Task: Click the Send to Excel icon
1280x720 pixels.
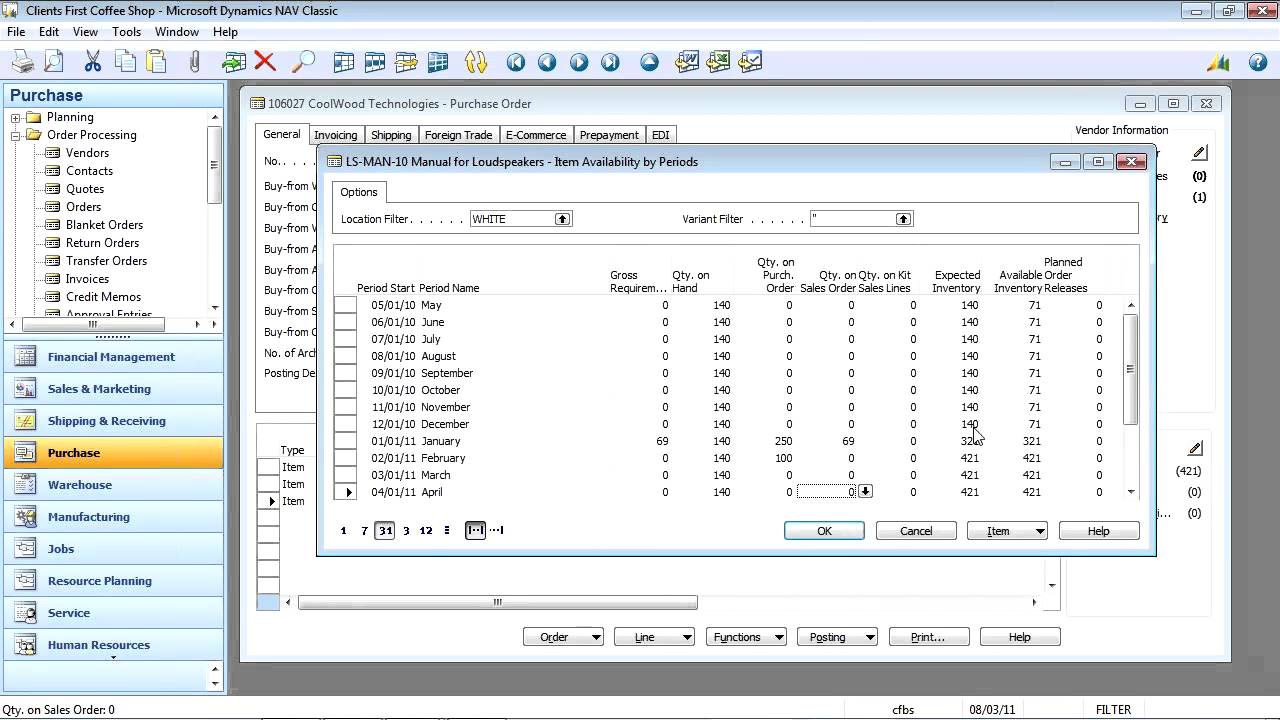Action: click(x=718, y=62)
